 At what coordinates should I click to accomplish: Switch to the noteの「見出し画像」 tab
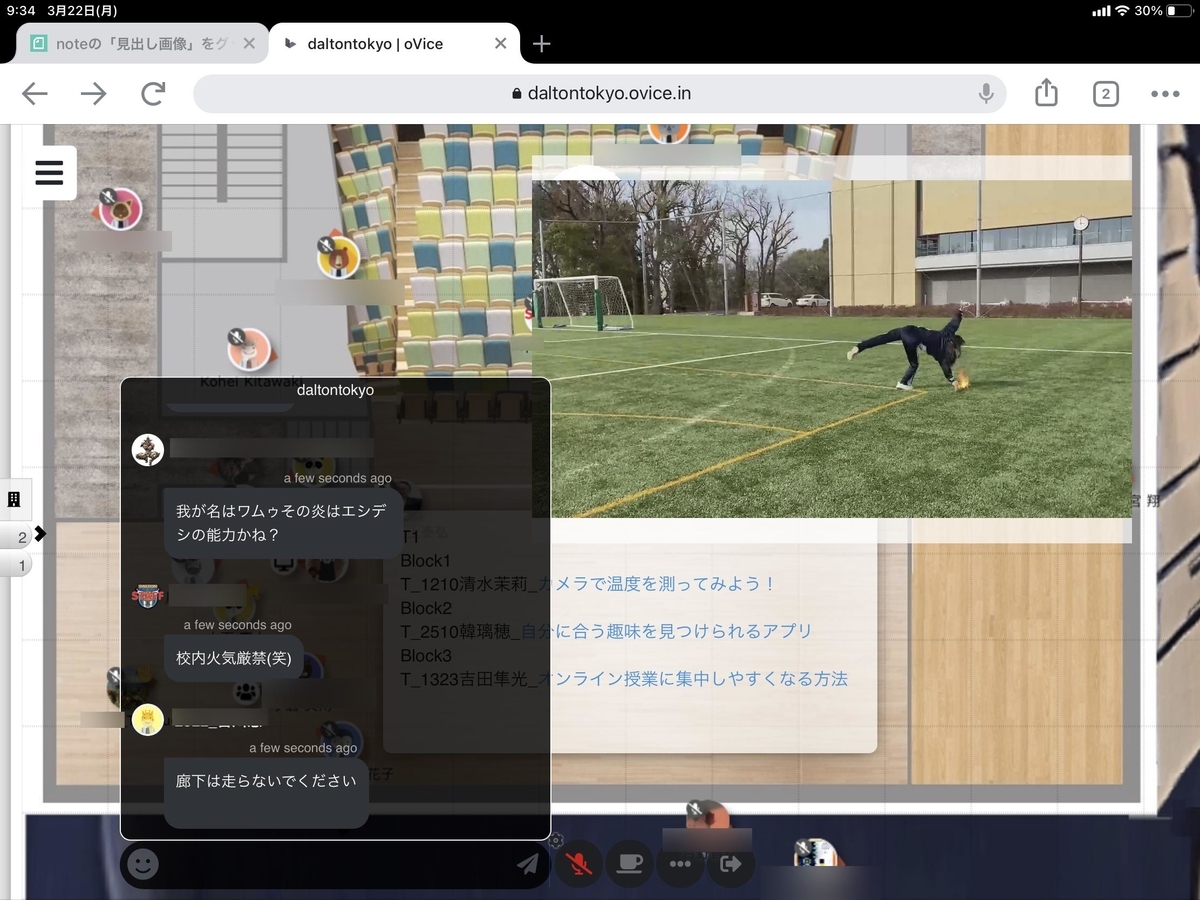pos(143,44)
